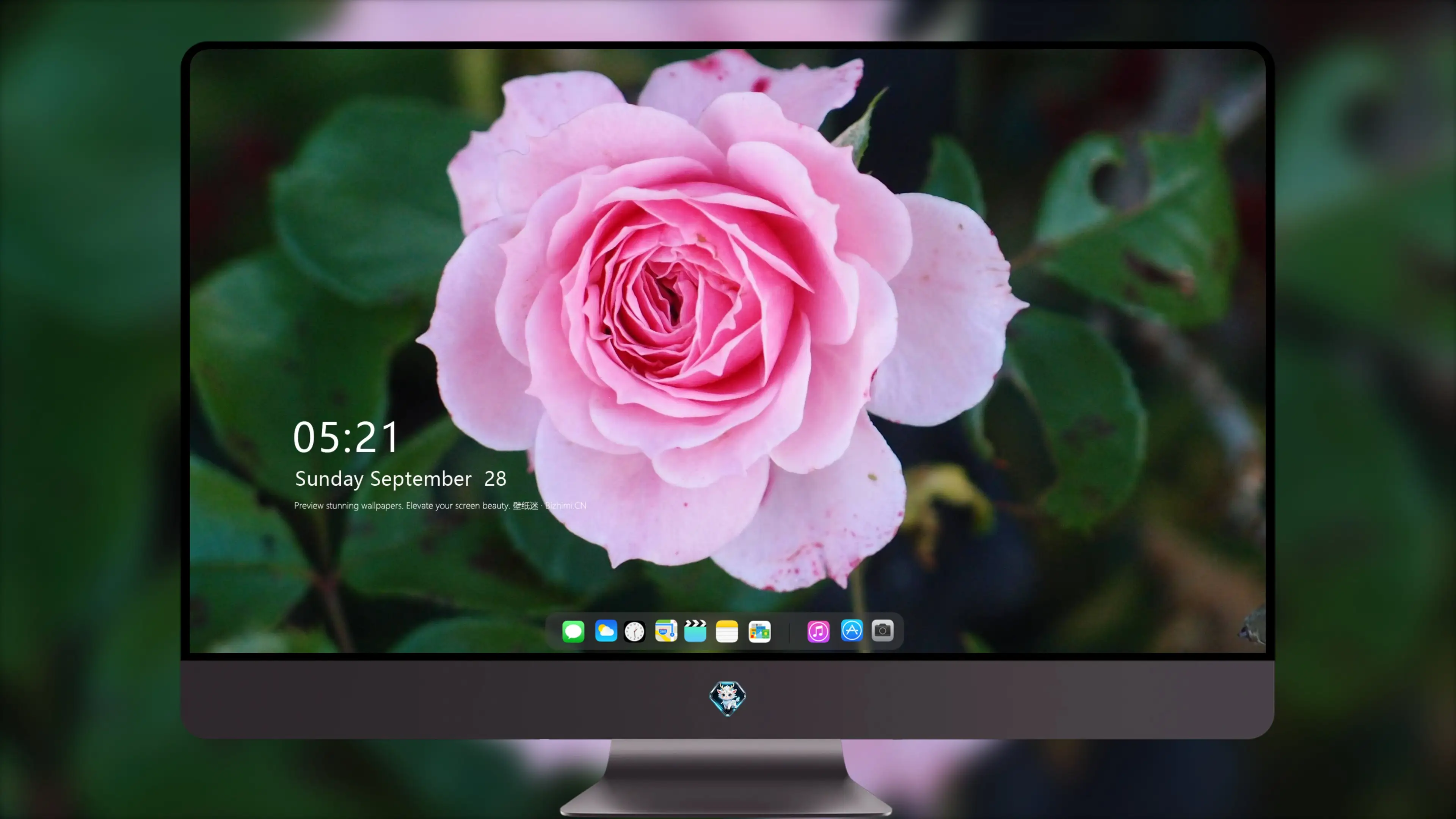Open the Camera app in the dock
Image resolution: width=1456 pixels, height=819 pixels.
pyautogui.click(x=882, y=630)
